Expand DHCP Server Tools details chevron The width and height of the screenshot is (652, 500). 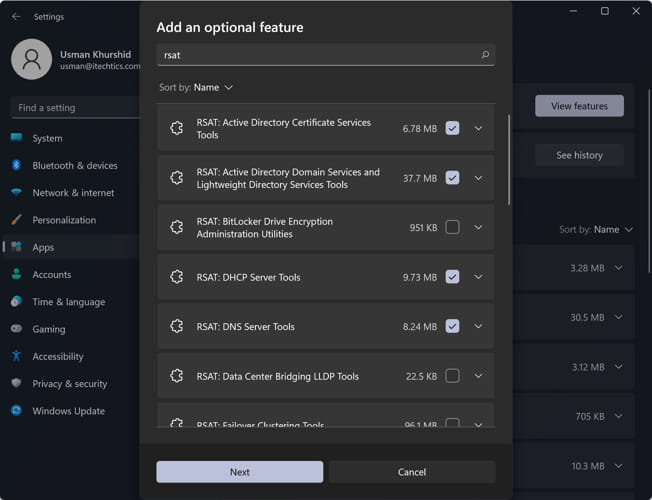[478, 277]
